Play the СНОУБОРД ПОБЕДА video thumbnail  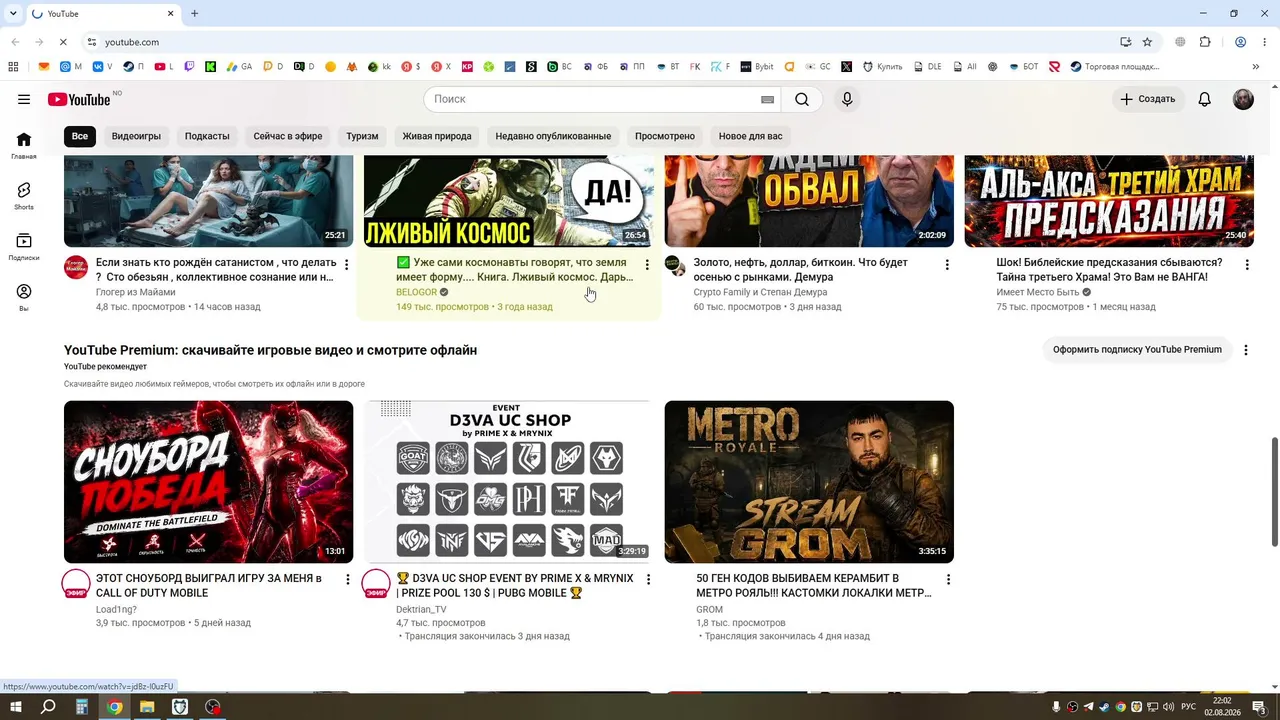pyautogui.click(x=208, y=482)
